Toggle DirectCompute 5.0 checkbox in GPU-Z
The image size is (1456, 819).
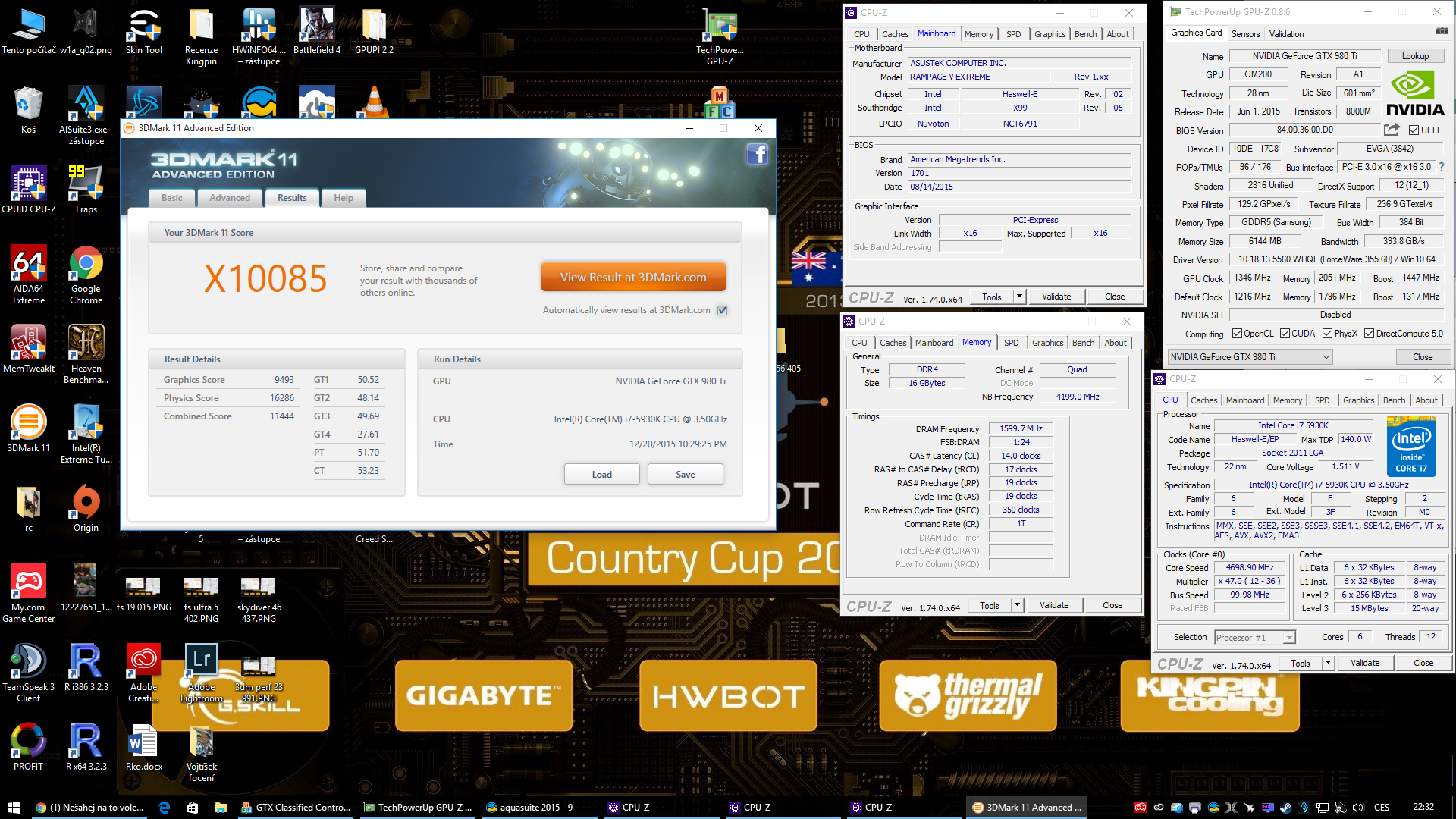coord(1369,334)
